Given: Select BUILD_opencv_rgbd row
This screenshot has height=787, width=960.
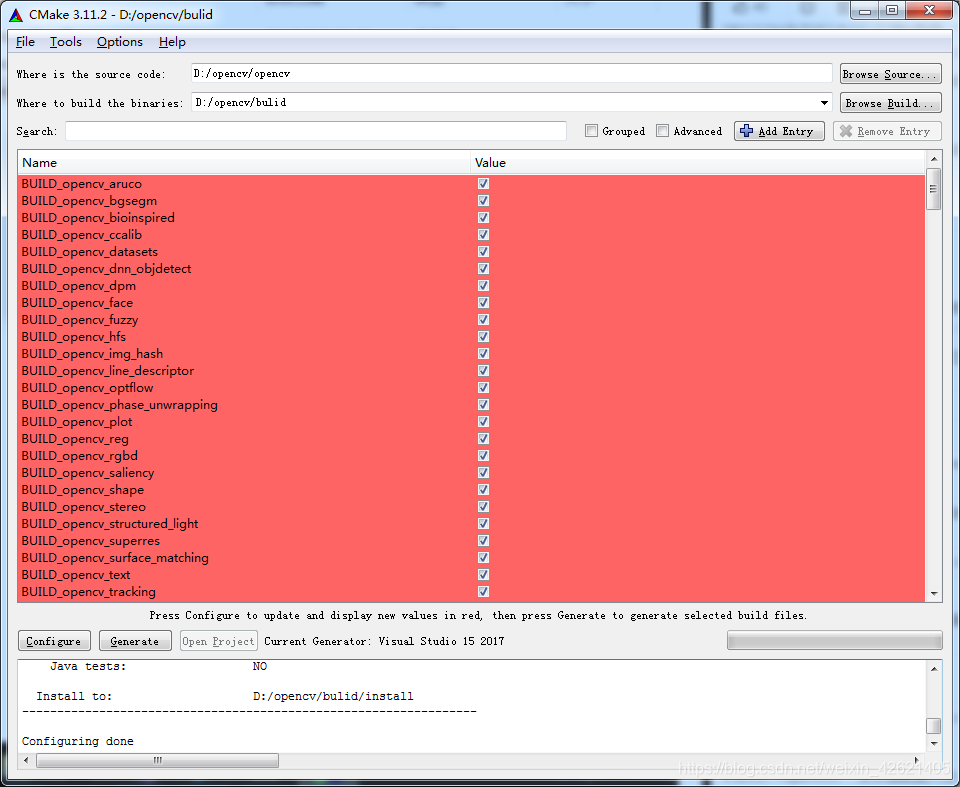Looking at the screenshot, I should (471, 456).
